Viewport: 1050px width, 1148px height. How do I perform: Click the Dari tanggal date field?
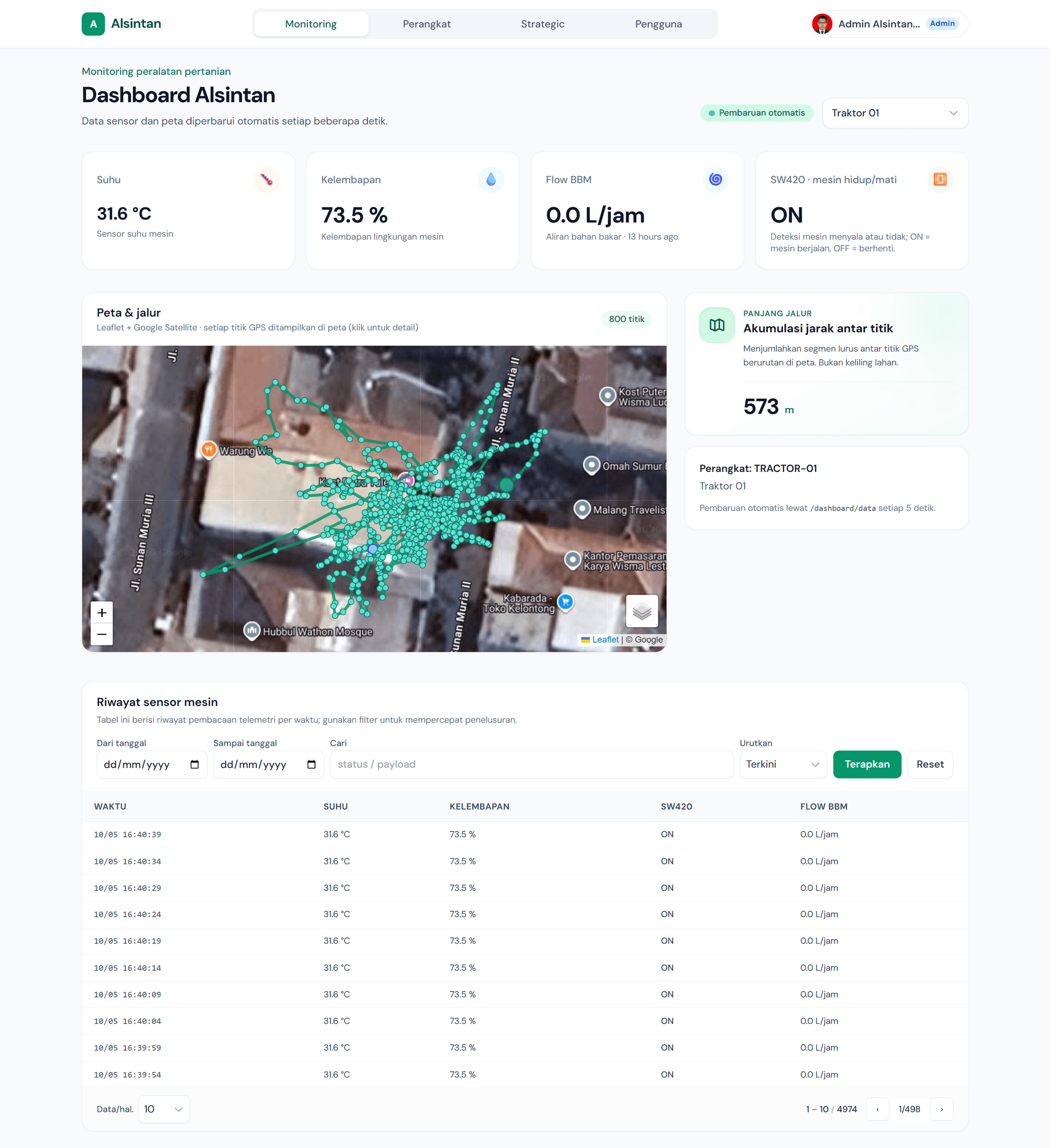point(152,765)
